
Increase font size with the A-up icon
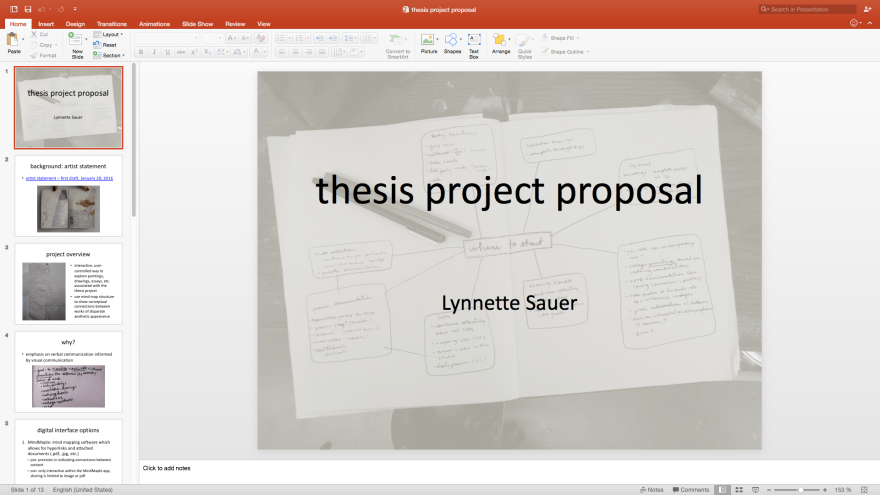231,38
